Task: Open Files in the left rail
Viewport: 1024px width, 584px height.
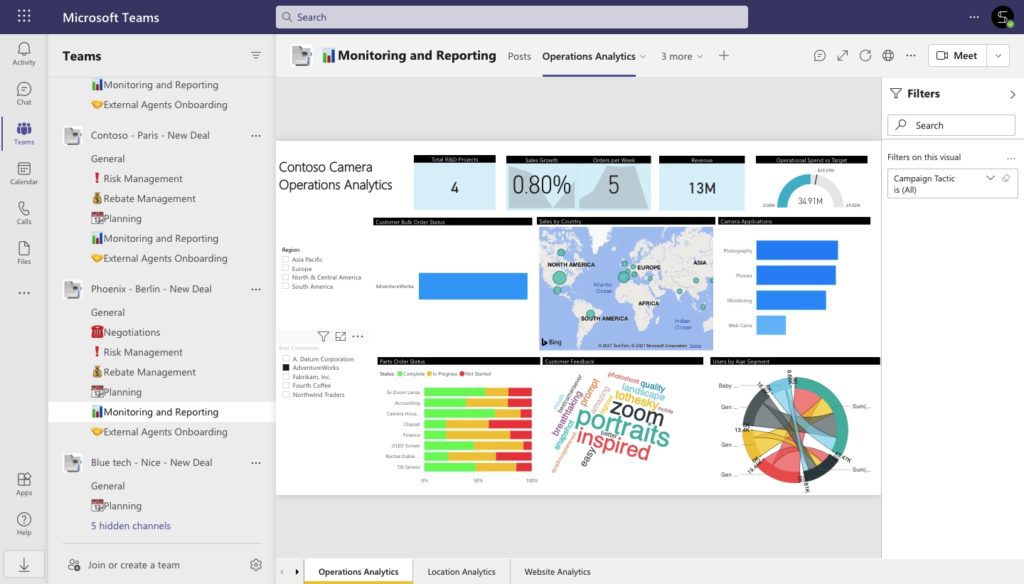Action: click(24, 253)
